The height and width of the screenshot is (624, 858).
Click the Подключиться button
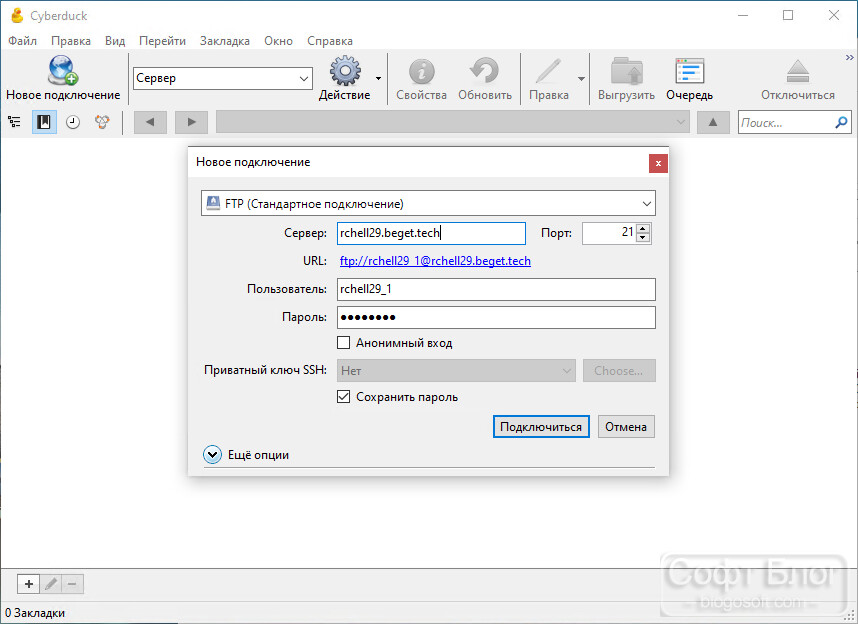[x=541, y=427]
